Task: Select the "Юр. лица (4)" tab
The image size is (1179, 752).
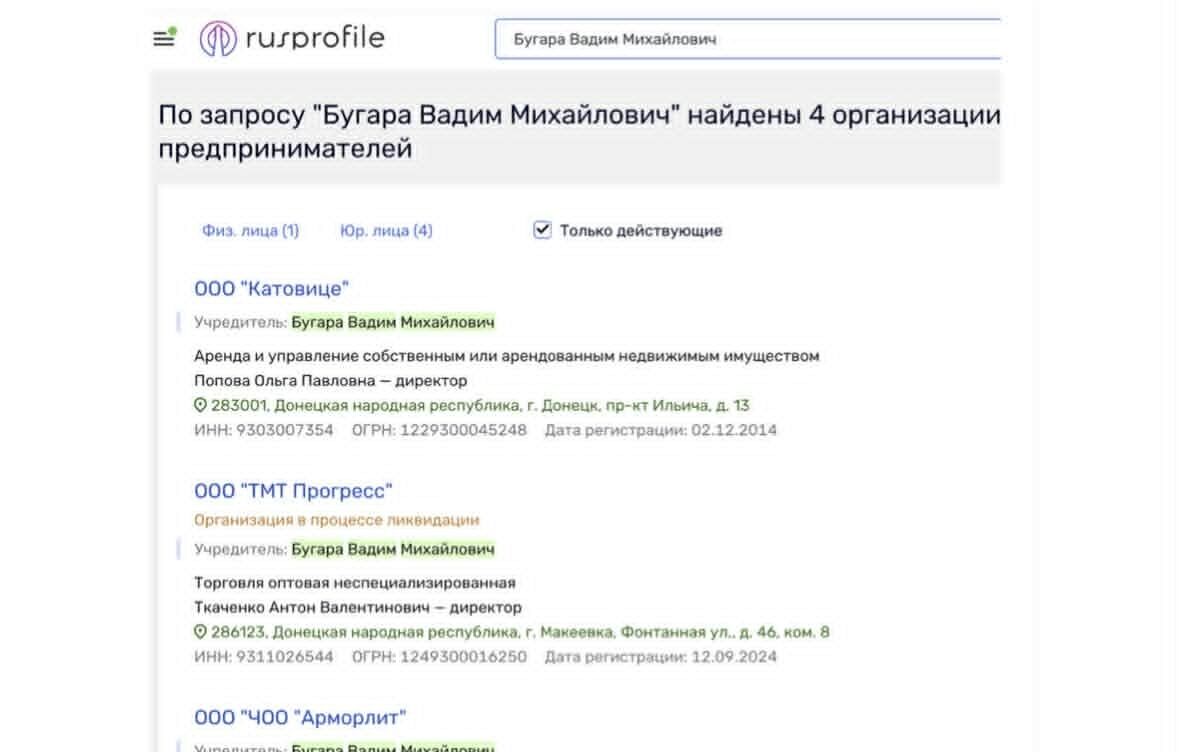Action: pos(388,230)
